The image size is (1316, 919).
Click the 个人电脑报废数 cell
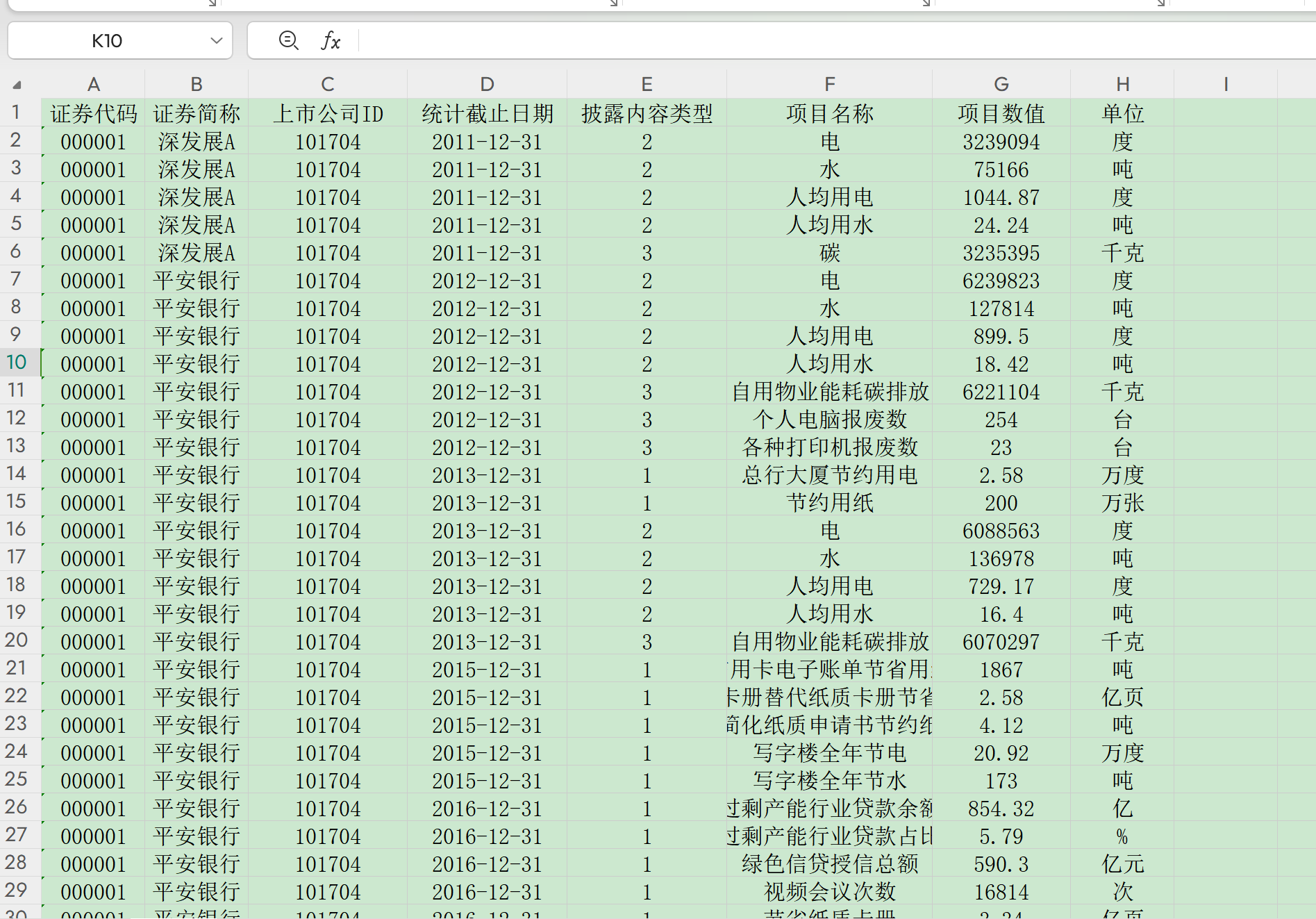tap(829, 419)
